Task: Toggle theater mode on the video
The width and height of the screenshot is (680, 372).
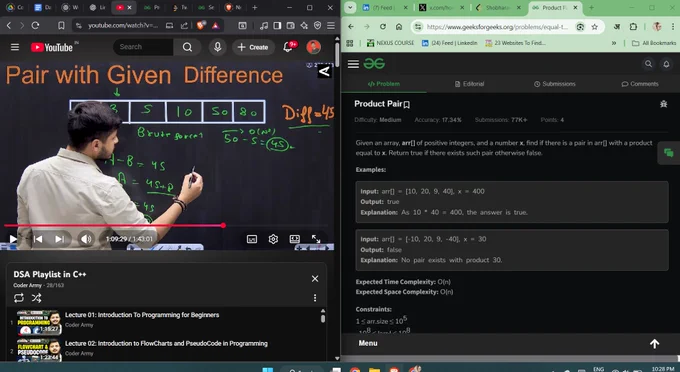Action: 294,239
